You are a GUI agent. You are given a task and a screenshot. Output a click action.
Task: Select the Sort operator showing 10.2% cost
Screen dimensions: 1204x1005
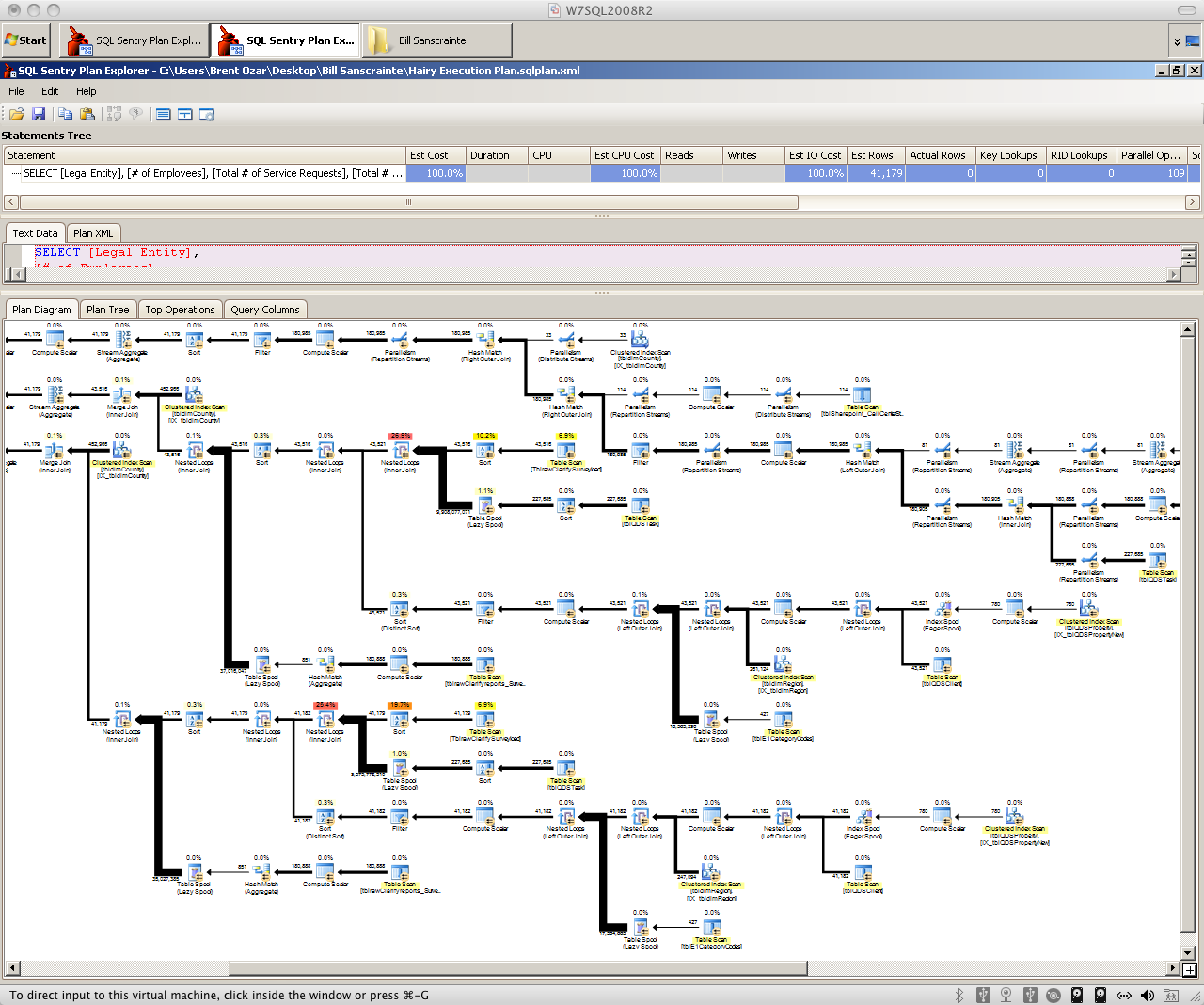click(485, 451)
